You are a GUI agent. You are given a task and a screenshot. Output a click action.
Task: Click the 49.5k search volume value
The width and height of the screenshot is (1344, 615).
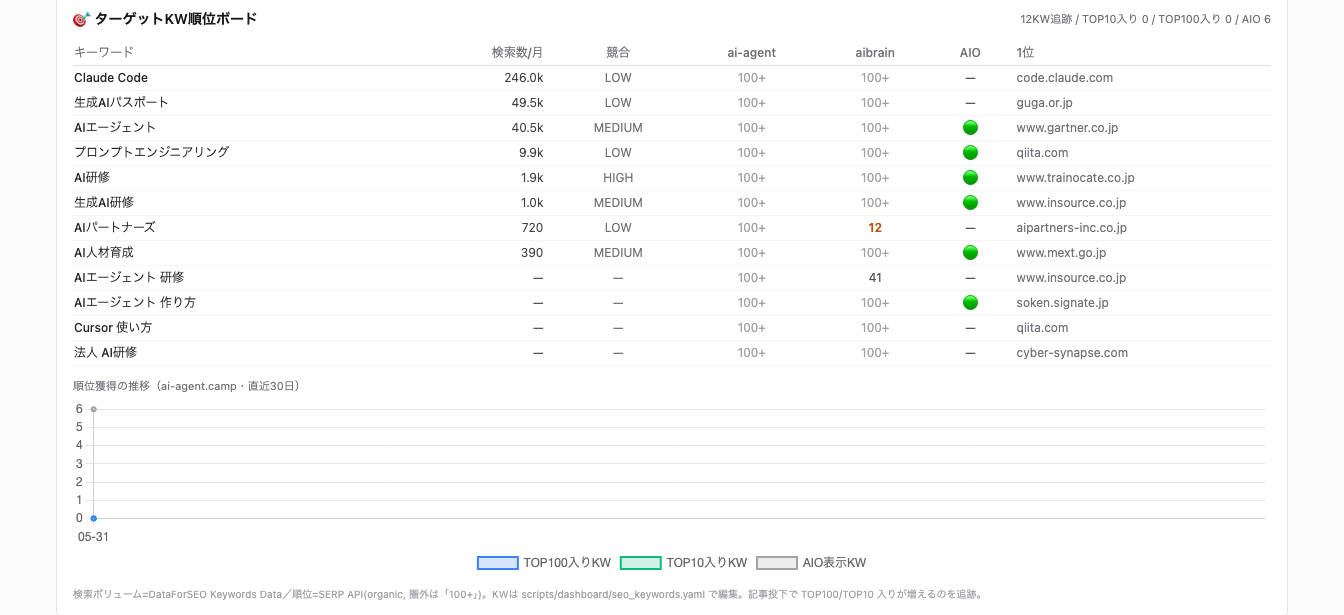(x=527, y=103)
